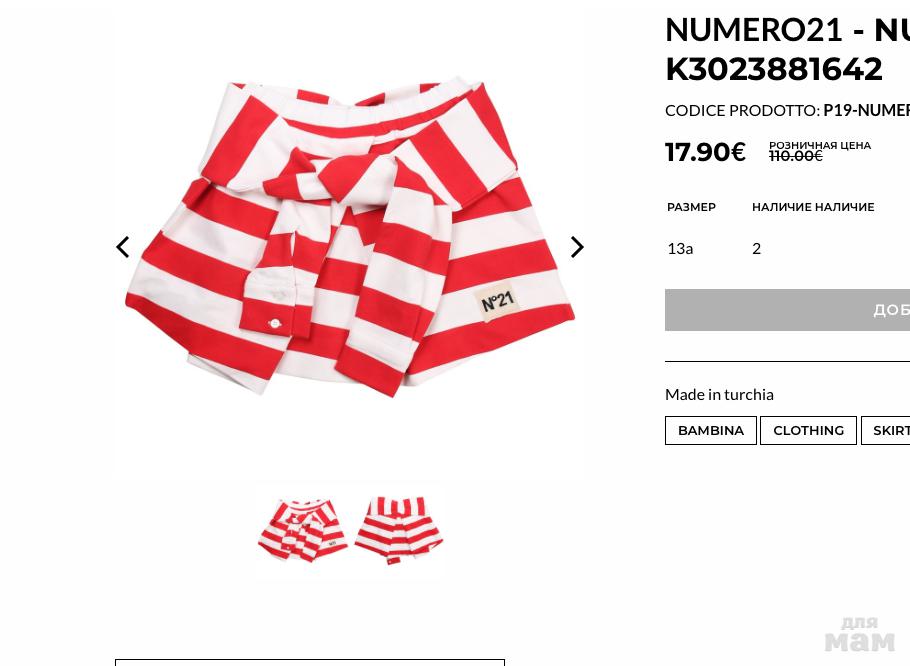Click the РАЗМЕР column header
The height and width of the screenshot is (666, 910).
691,207
